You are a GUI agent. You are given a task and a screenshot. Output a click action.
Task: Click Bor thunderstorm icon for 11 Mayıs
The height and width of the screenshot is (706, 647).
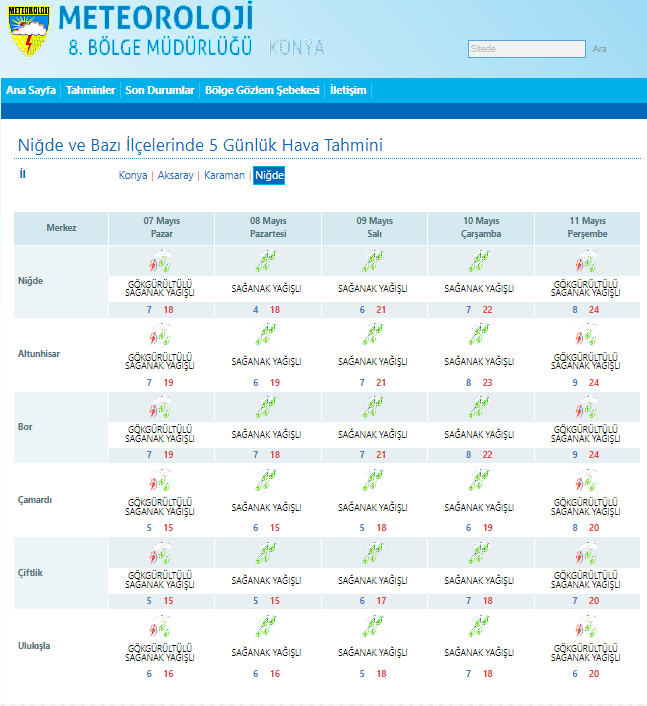586,407
